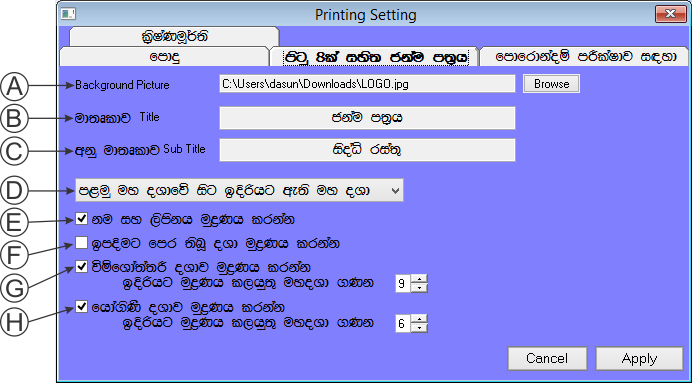Screen dimensions: 692x383
Task: Click the Apply button
Action: [x=639, y=358]
